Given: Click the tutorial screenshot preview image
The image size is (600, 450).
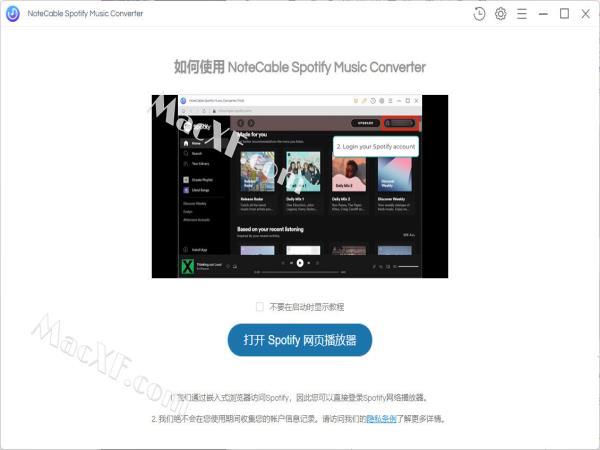Looking at the screenshot, I should pos(300,186).
